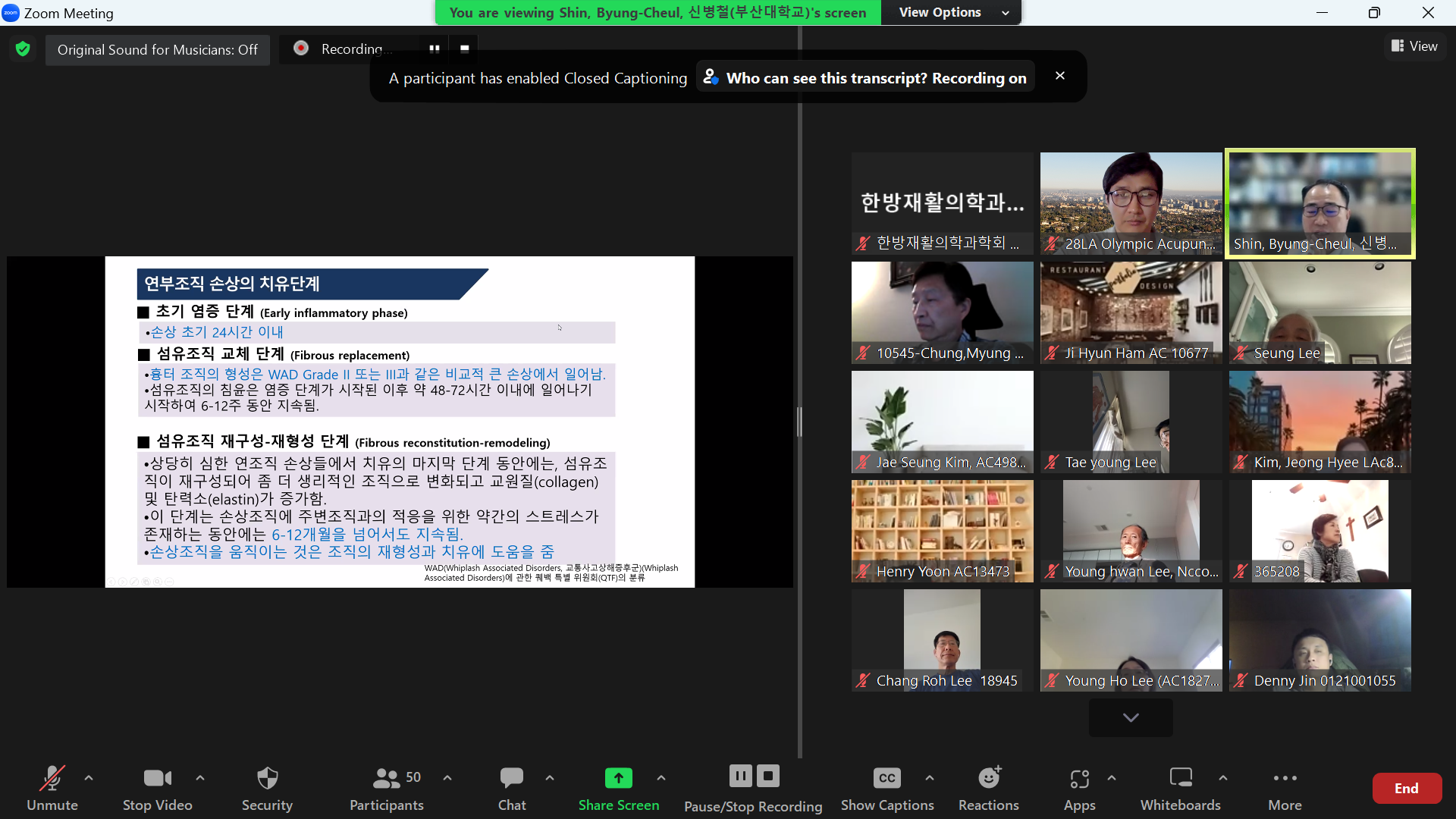Enable Show Captions
Screen dimensions: 1456x819
point(887,788)
